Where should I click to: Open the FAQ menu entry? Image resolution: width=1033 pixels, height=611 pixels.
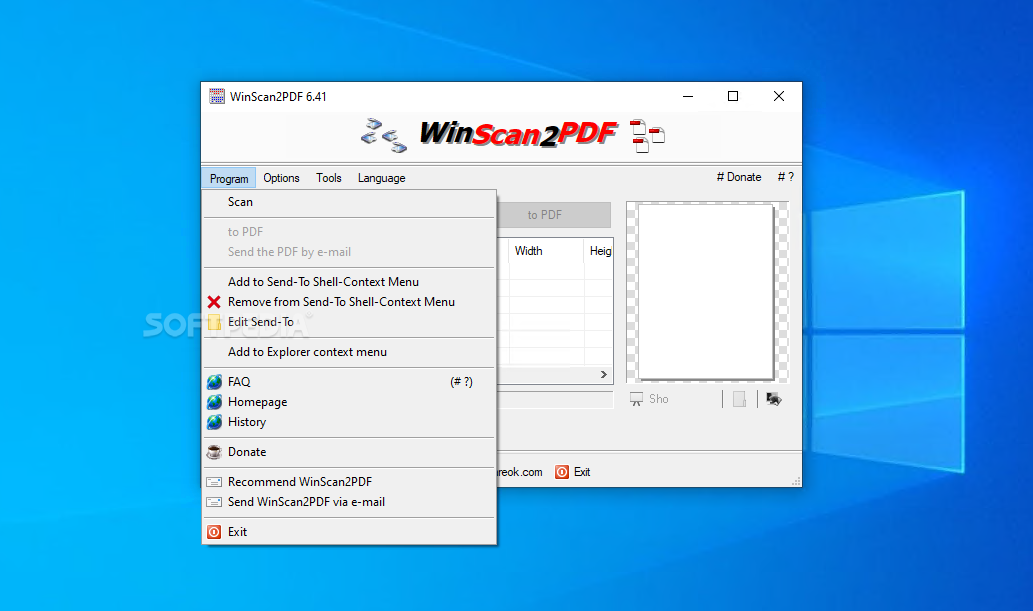click(349, 382)
